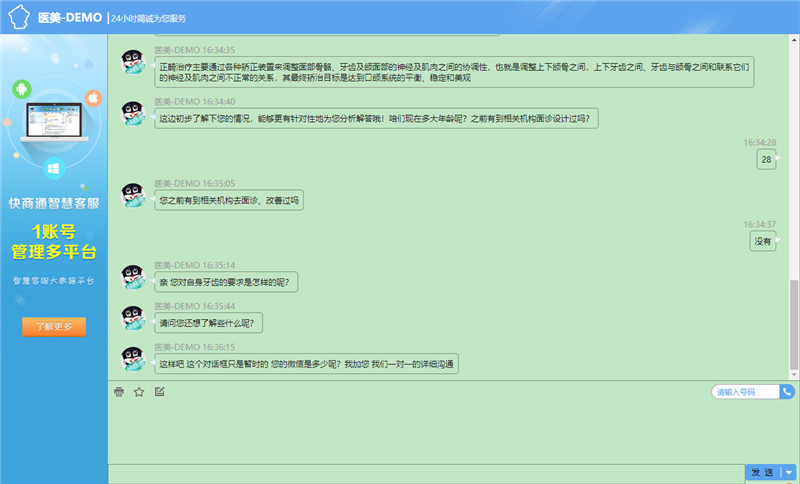Click the orange Apple icon in banner
Screen dimensions: 800x484
coord(92,98)
